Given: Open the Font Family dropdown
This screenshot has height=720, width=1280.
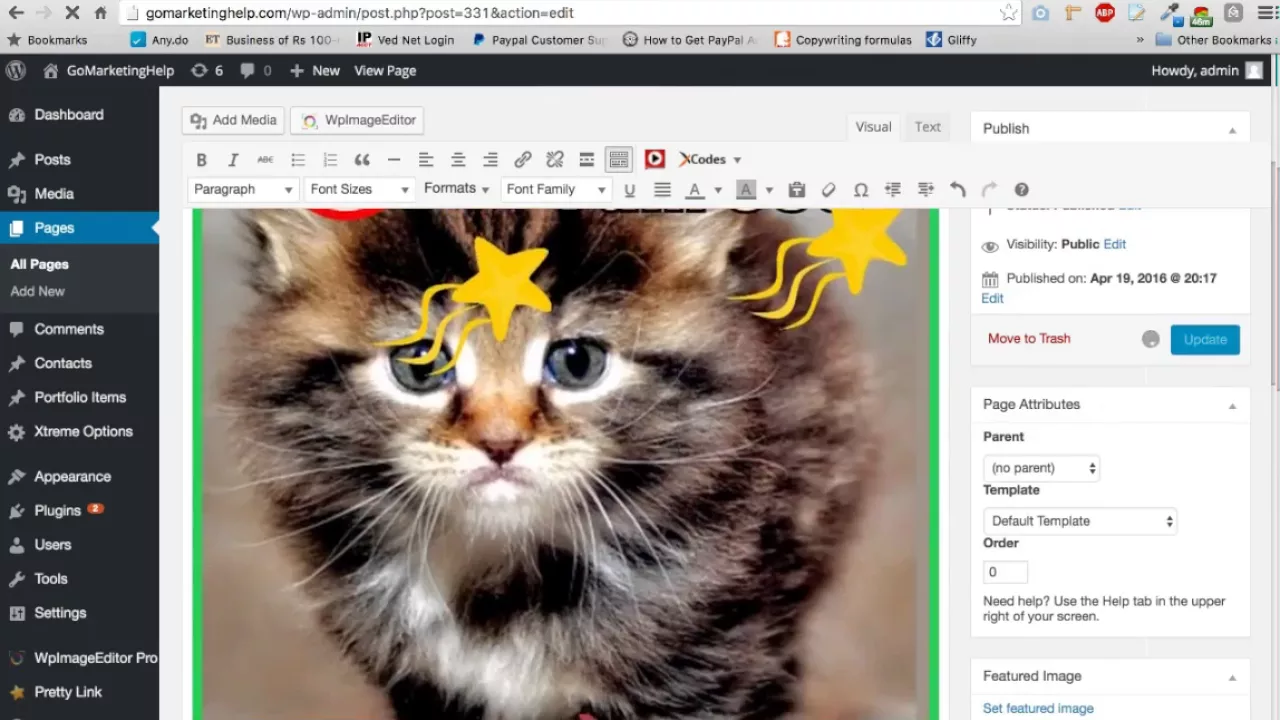Looking at the screenshot, I should [555, 189].
